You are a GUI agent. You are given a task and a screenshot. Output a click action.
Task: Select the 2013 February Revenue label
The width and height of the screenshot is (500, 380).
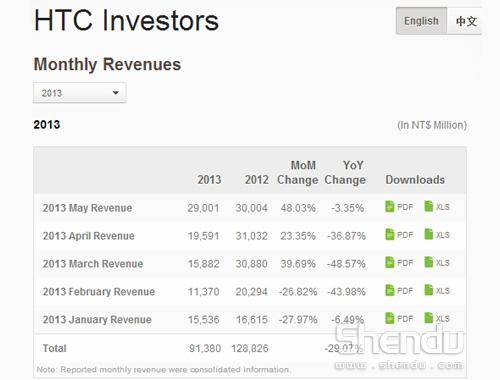(x=99, y=292)
